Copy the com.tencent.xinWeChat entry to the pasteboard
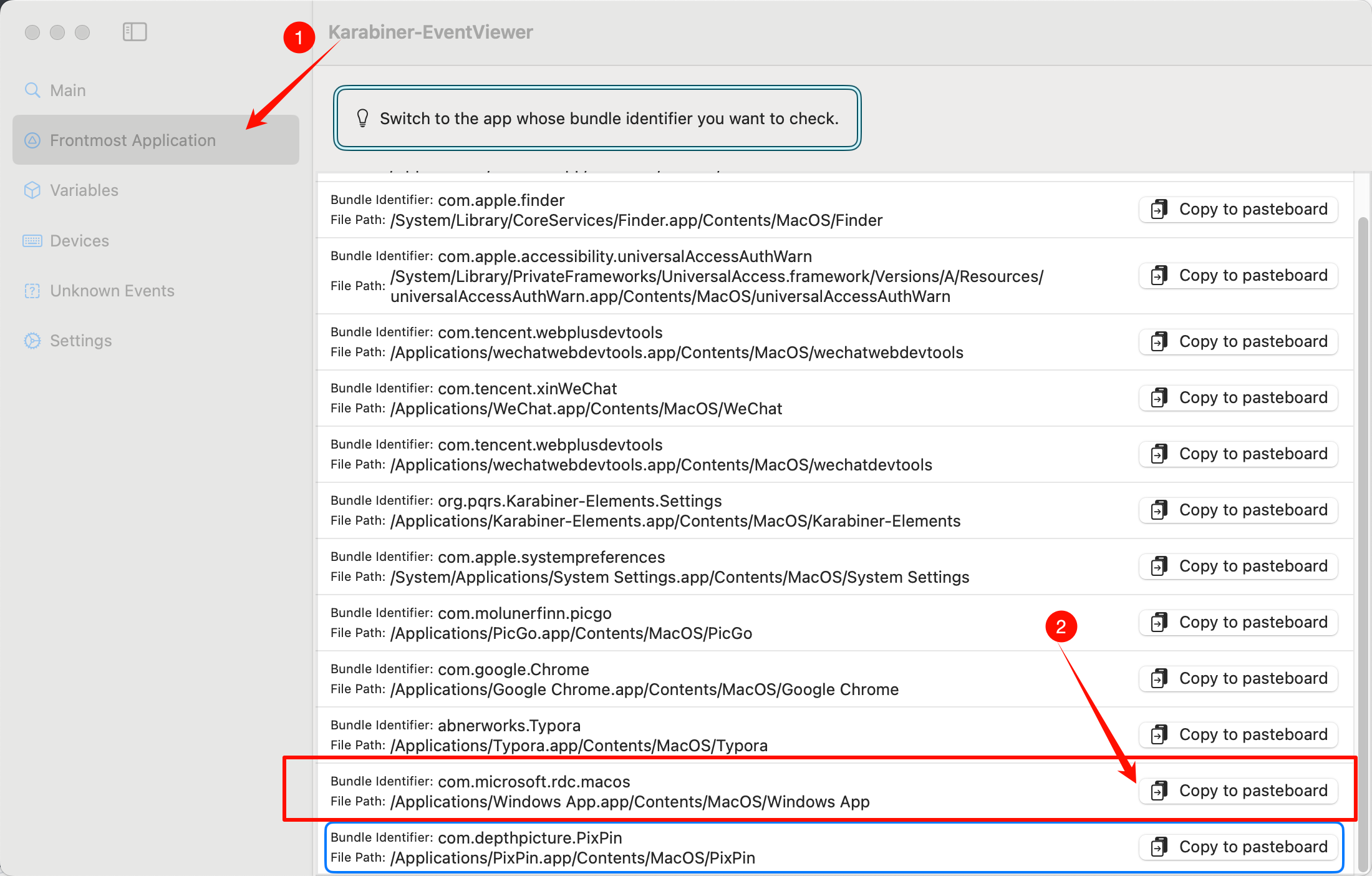1372x876 pixels. tap(1239, 397)
